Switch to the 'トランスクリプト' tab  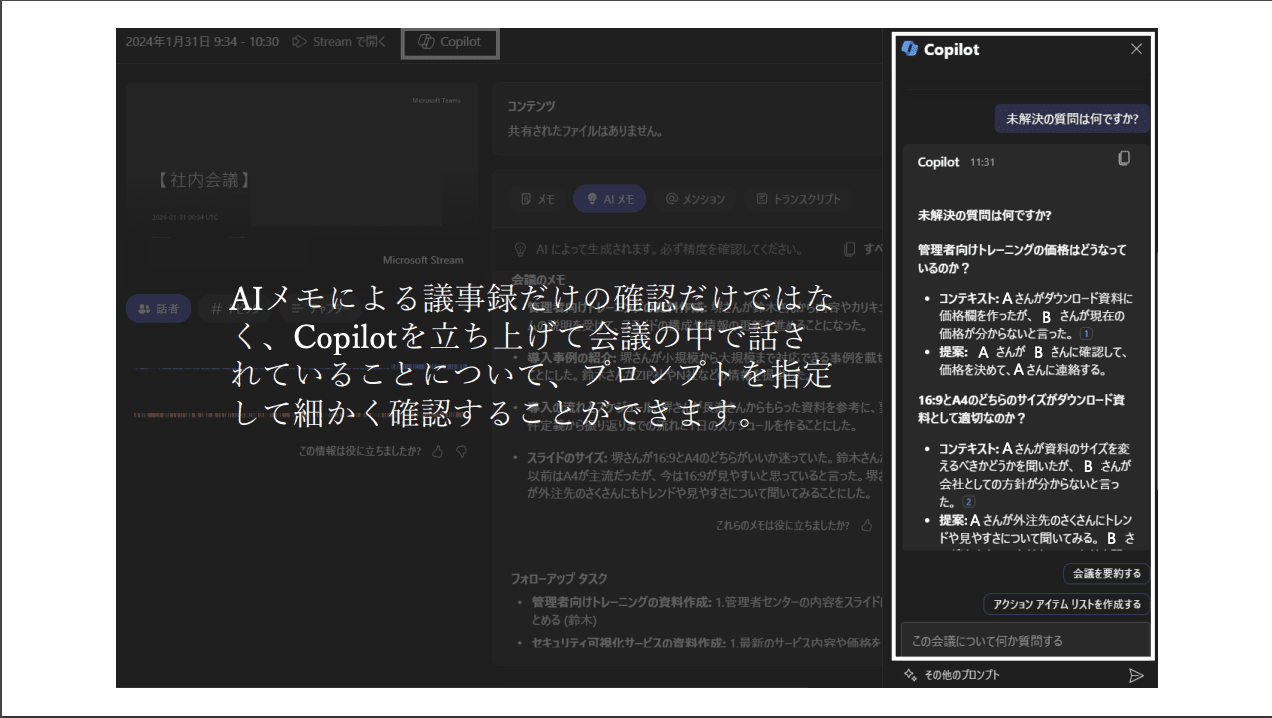tap(798, 199)
